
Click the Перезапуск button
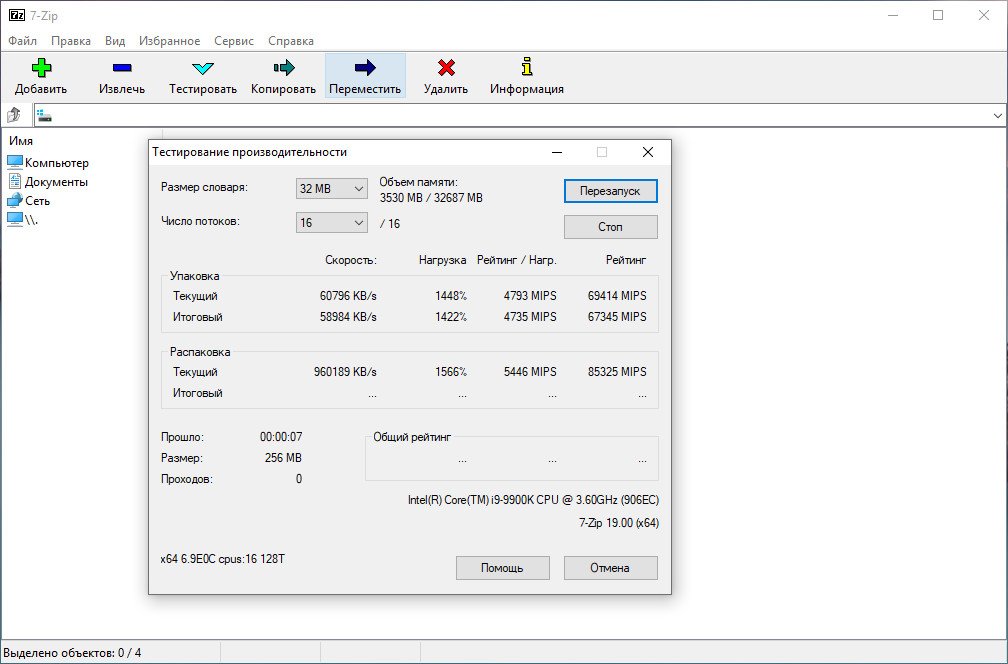611,191
